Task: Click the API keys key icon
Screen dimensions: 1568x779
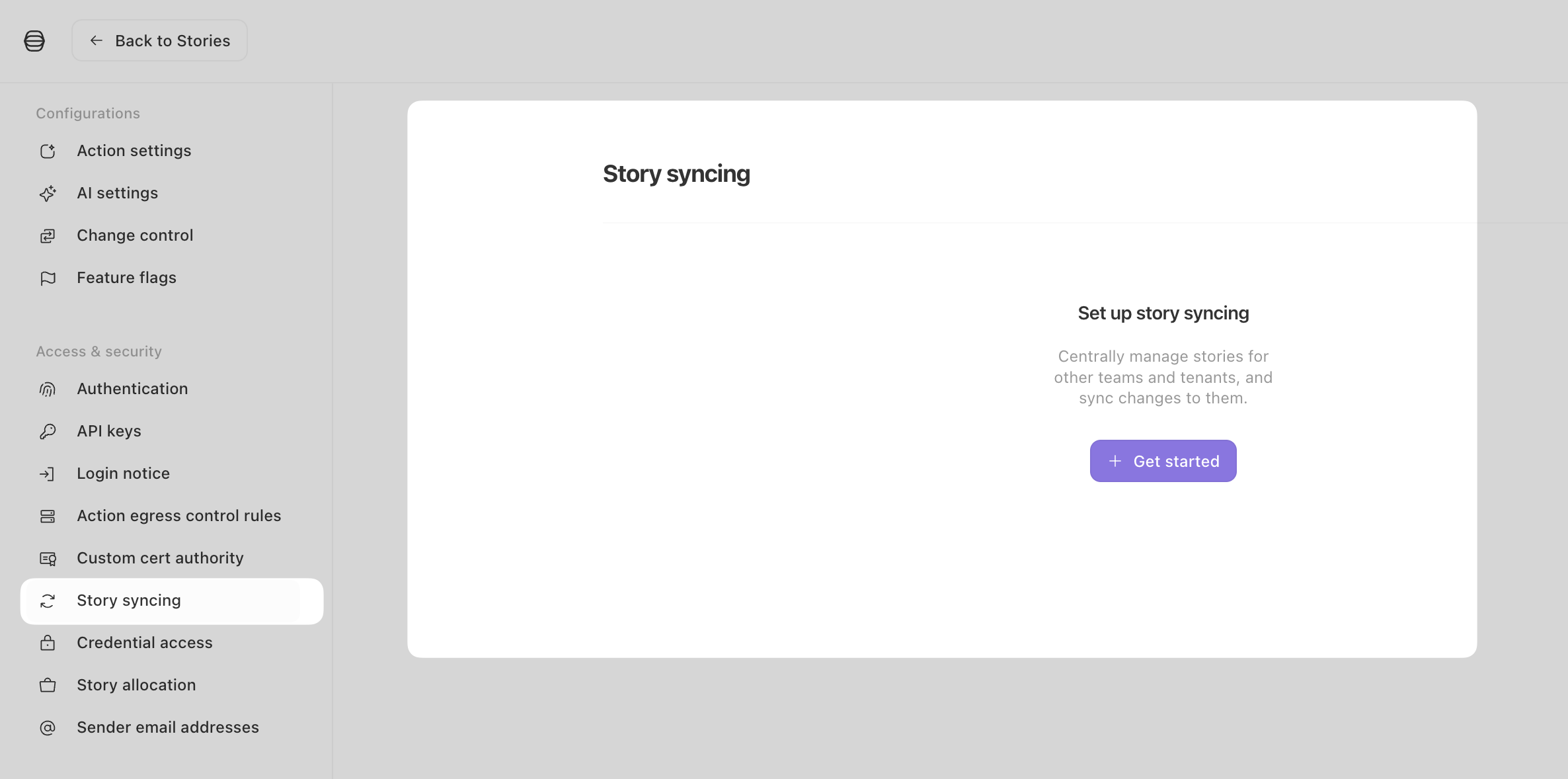Action: pyautogui.click(x=48, y=432)
